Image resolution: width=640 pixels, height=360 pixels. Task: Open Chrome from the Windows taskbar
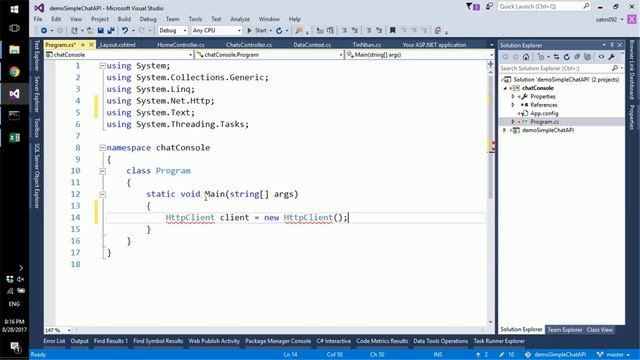pos(14,72)
